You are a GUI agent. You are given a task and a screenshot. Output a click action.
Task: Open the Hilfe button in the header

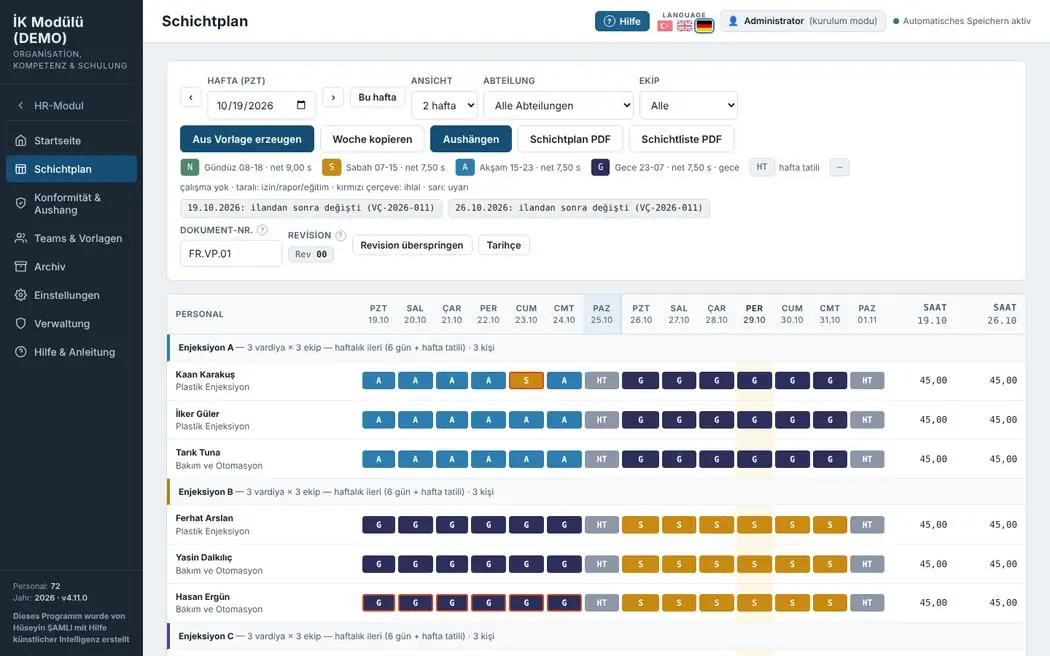(x=622, y=21)
